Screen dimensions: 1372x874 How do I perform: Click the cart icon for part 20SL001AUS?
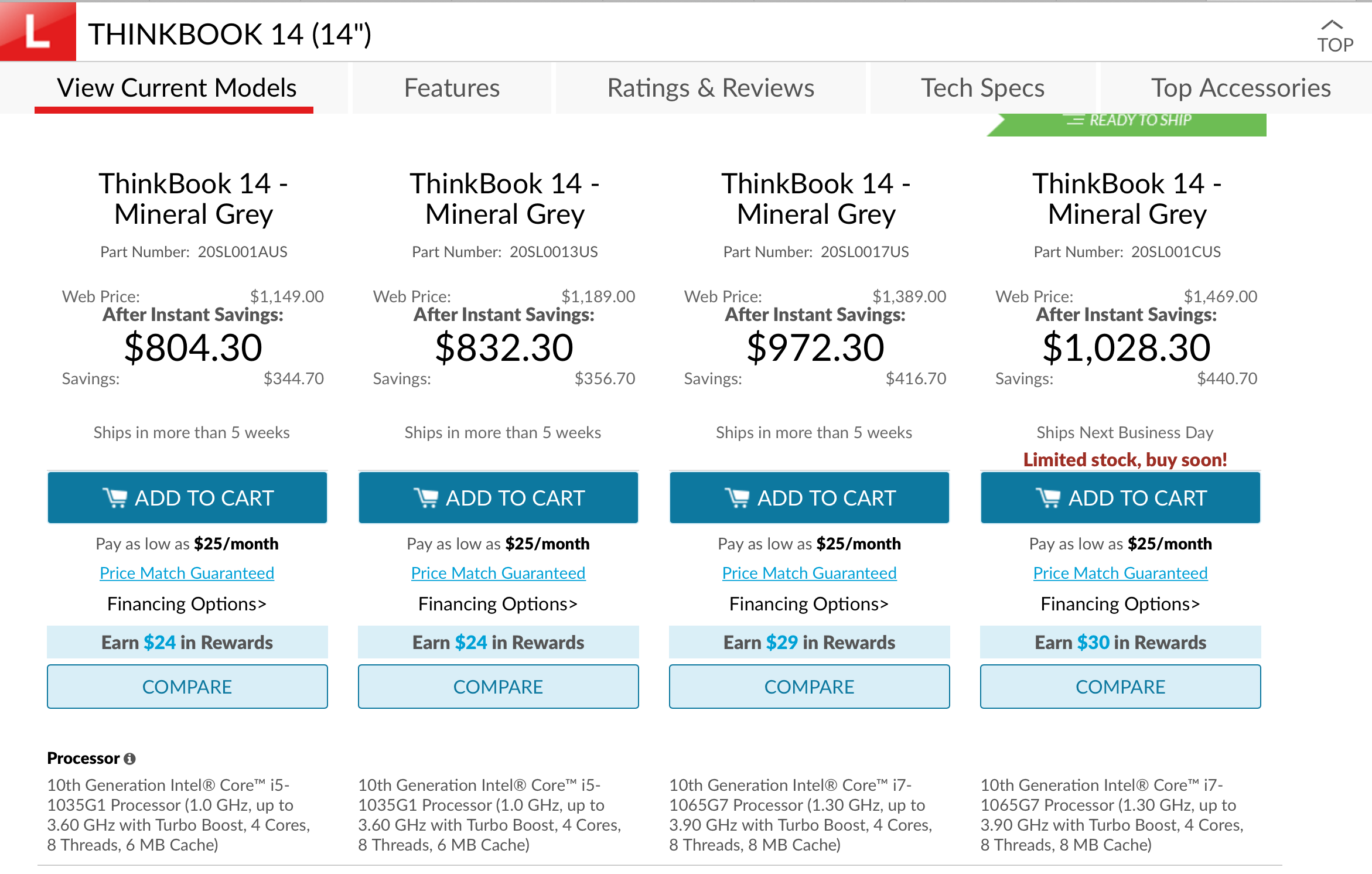(x=115, y=498)
